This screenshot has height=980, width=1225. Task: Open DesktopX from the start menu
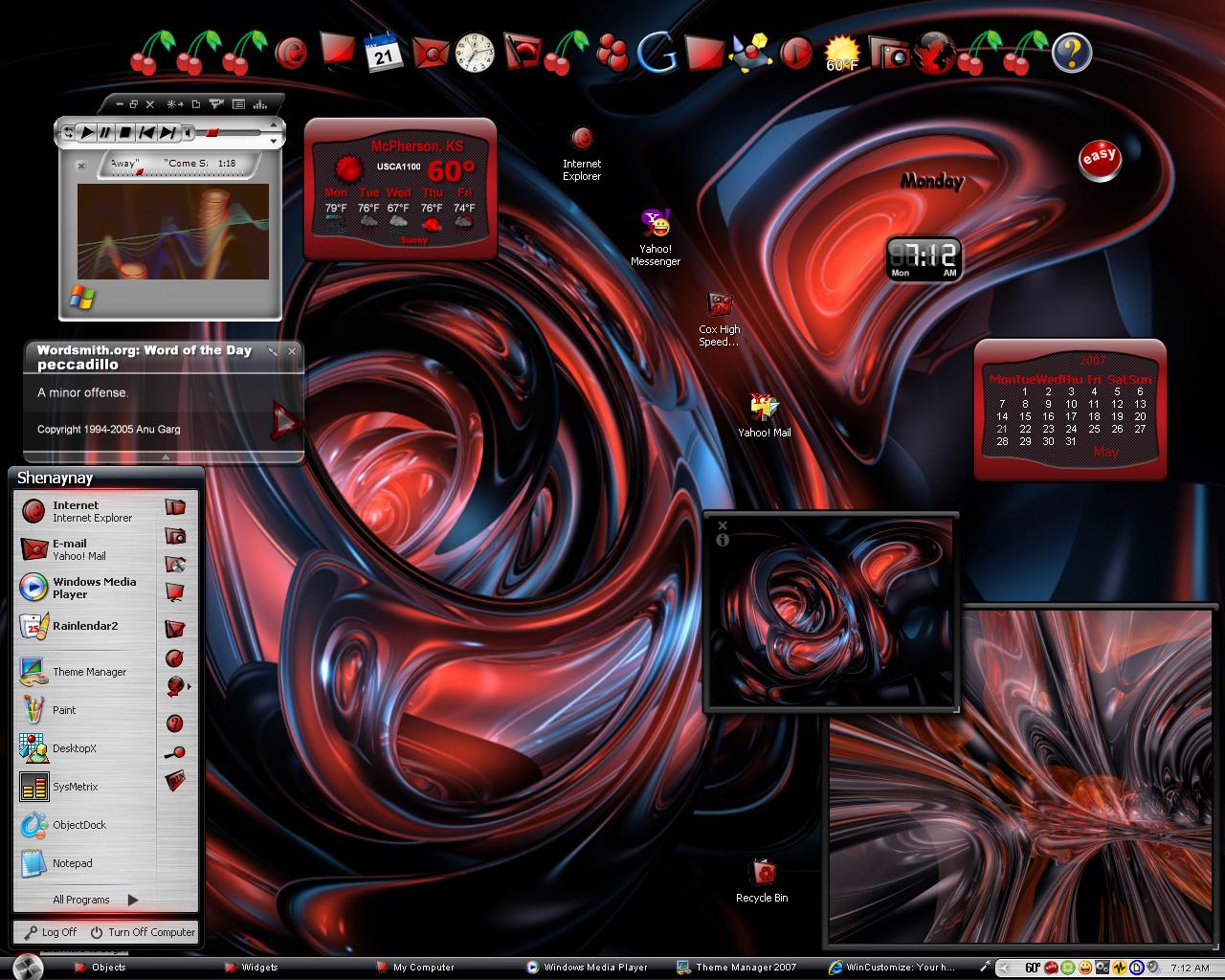[75, 748]
